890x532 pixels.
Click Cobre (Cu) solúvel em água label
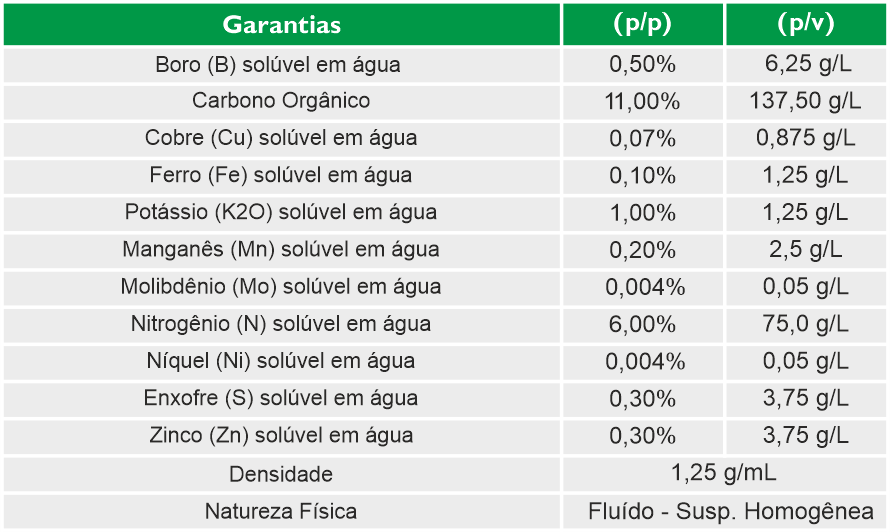click(281, 138)
